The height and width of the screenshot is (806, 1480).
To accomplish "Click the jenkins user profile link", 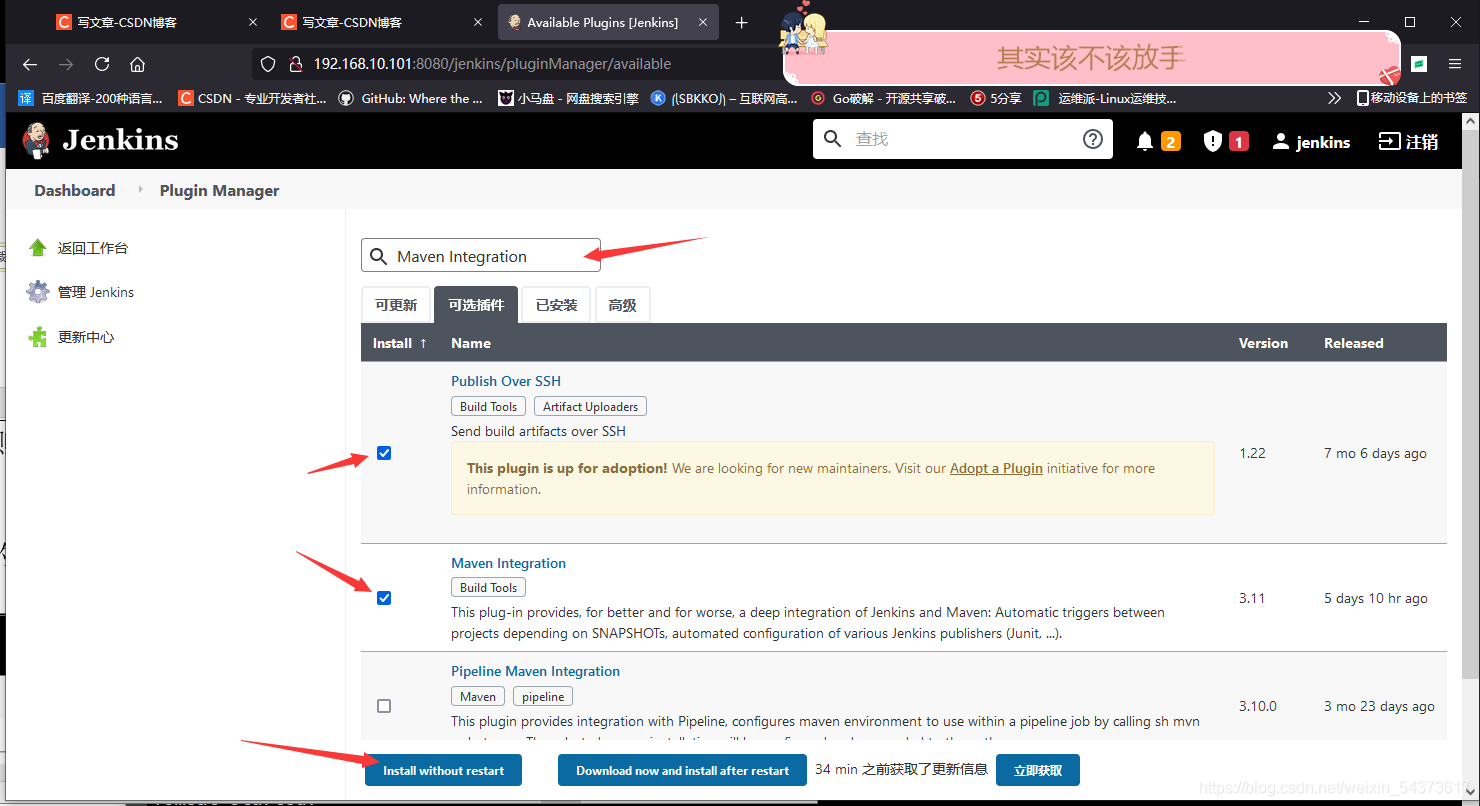I will pyautogui.click(x=1311, y=142).
